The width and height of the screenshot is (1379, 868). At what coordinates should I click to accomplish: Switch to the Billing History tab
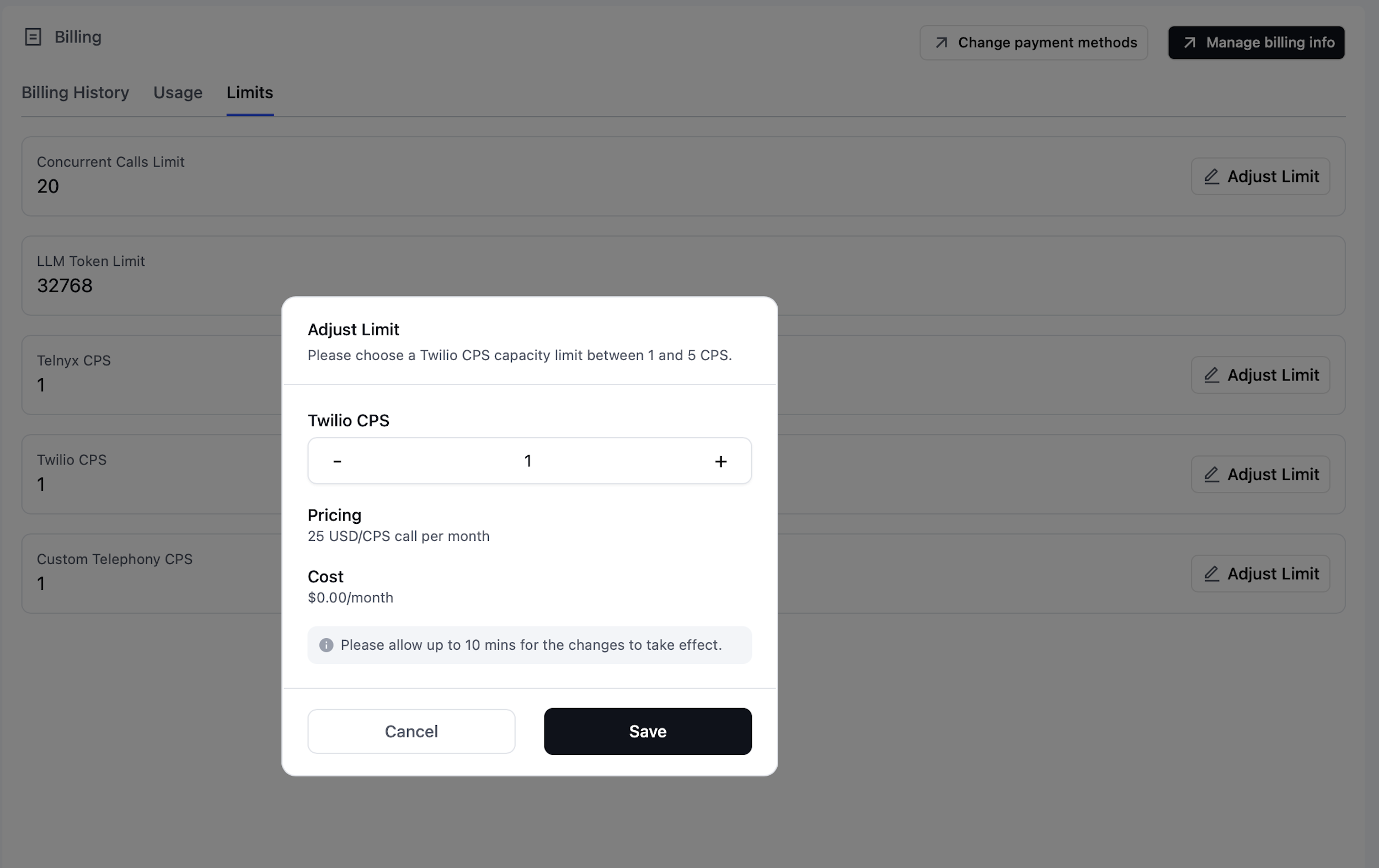click(74, 92)
